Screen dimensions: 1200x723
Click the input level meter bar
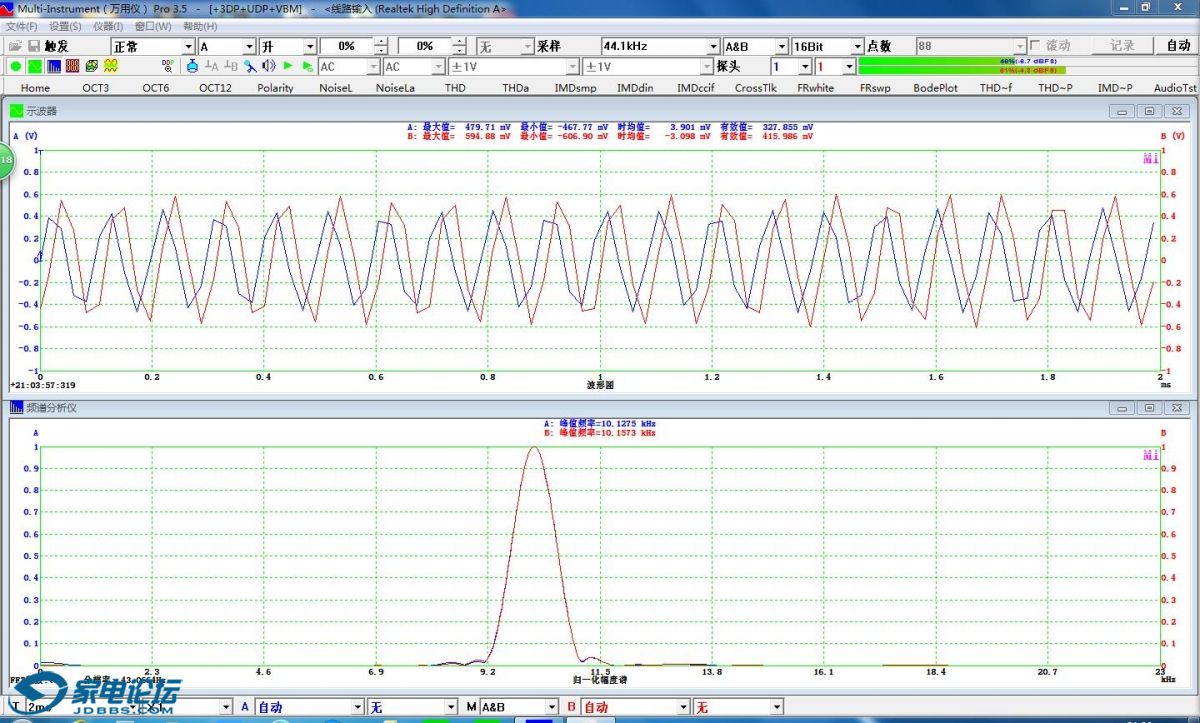[x=1026, y=66]
